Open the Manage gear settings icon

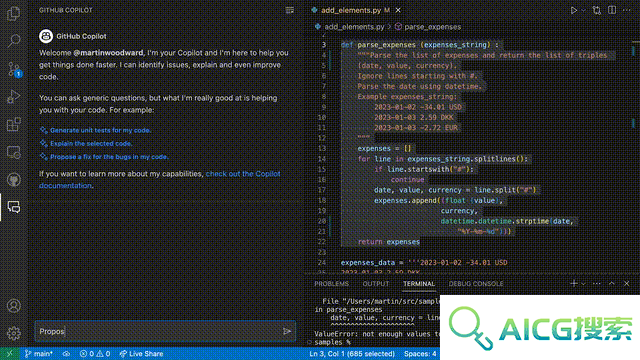point(13,333)
